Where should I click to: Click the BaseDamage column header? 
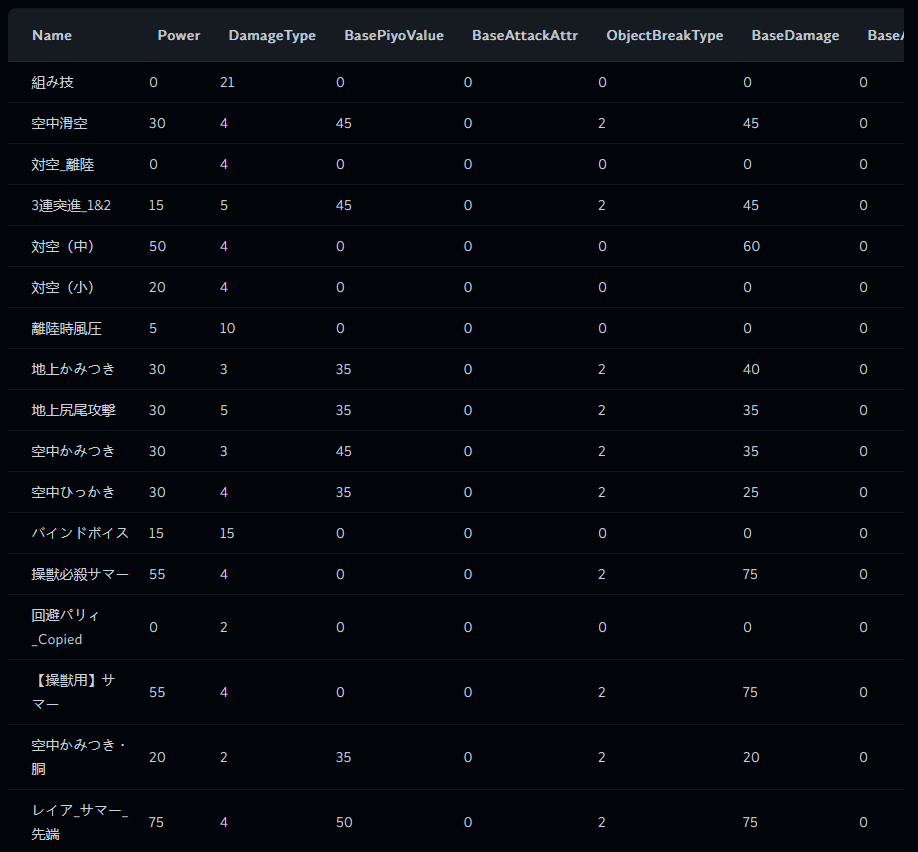tap(796, 35)
